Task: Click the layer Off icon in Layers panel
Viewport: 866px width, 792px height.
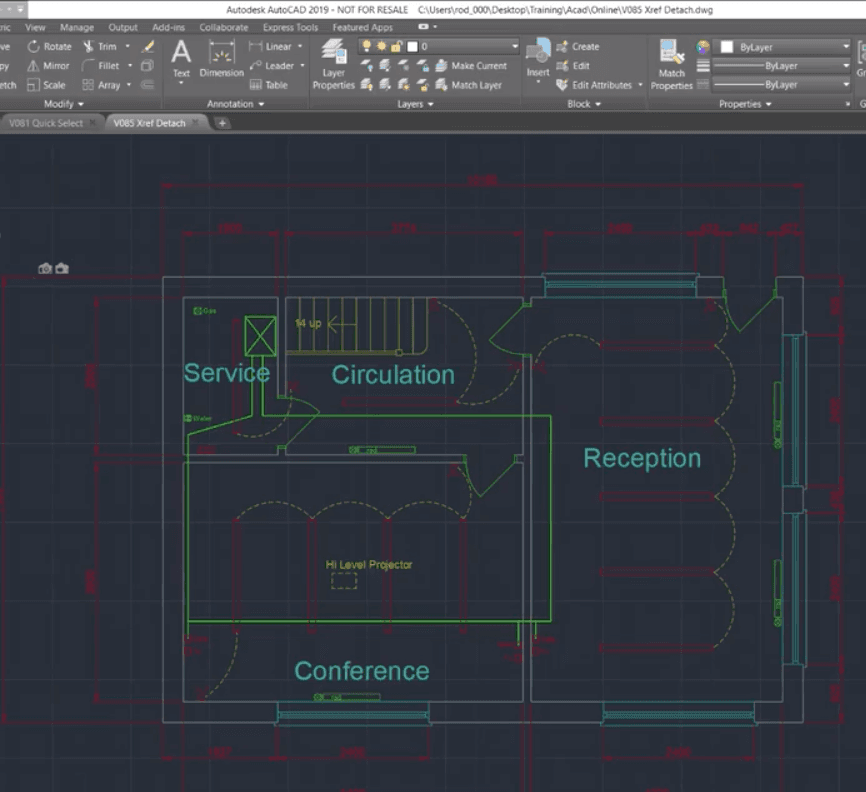Action: (367, 66)
